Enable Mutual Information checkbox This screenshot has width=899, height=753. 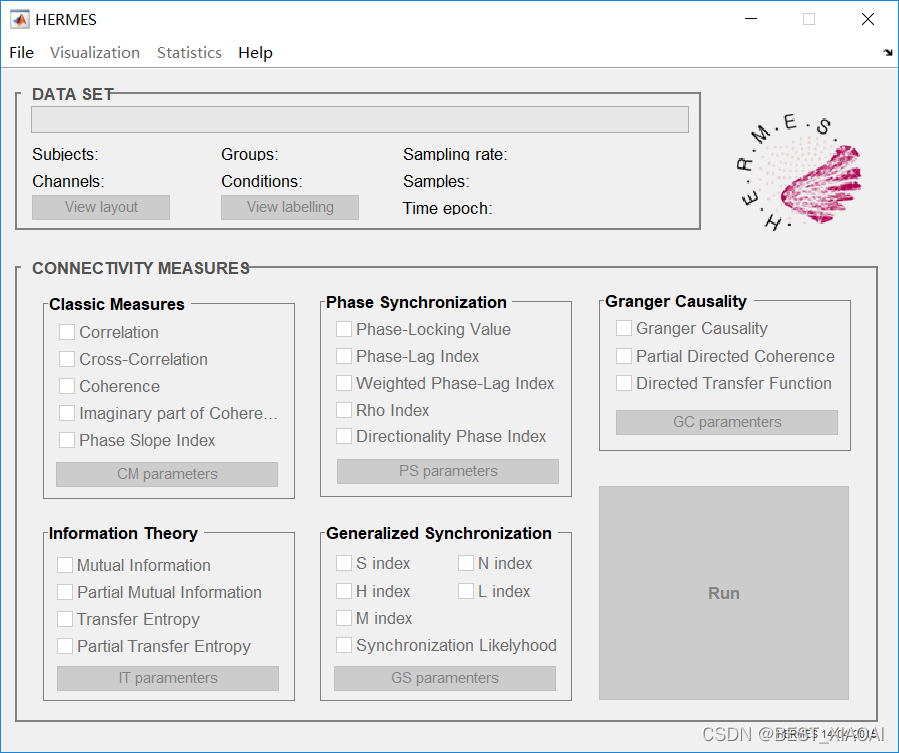pyautogui.click(x=65, y=565)
